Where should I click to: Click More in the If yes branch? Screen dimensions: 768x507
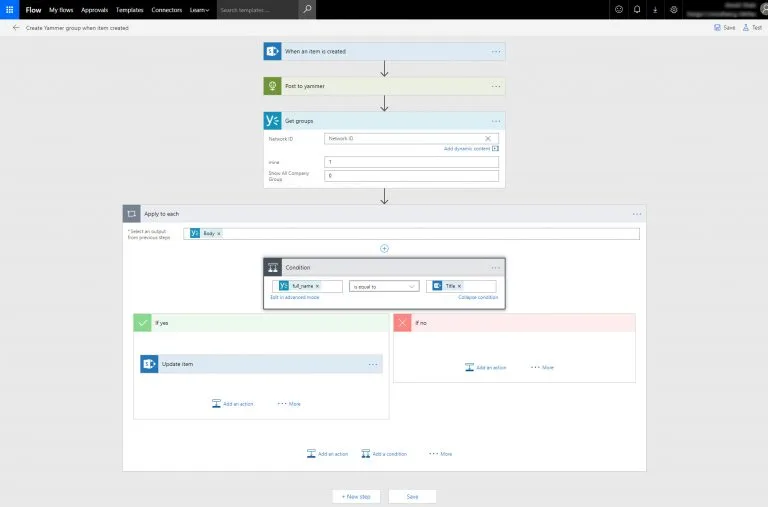[x=289, y=404]
